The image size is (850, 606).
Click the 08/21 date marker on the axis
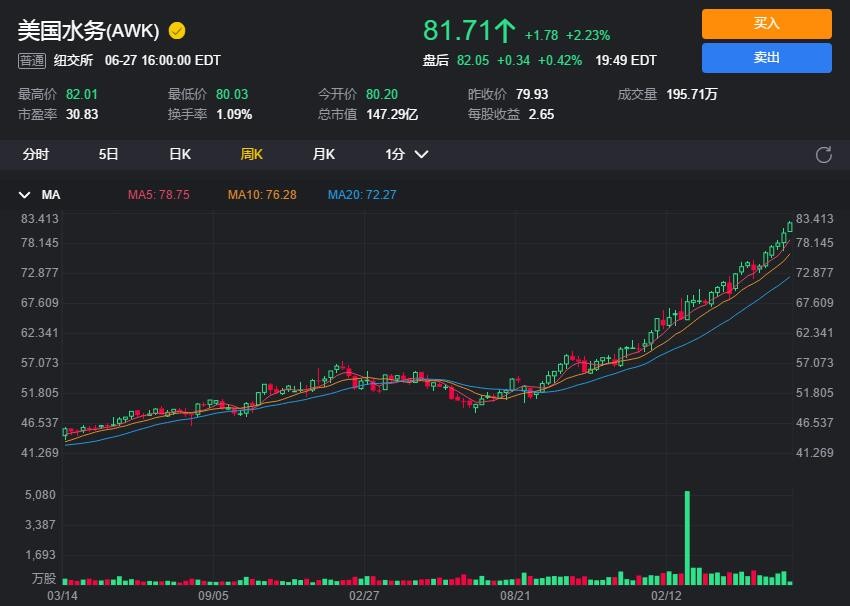pyautogui.click(x=515, y=595)
